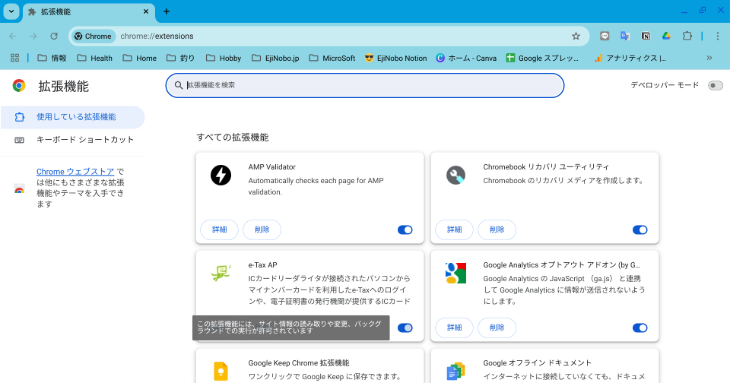
Task: Click the Google オフライン ドキュメント title
Action: click(537, 363)
